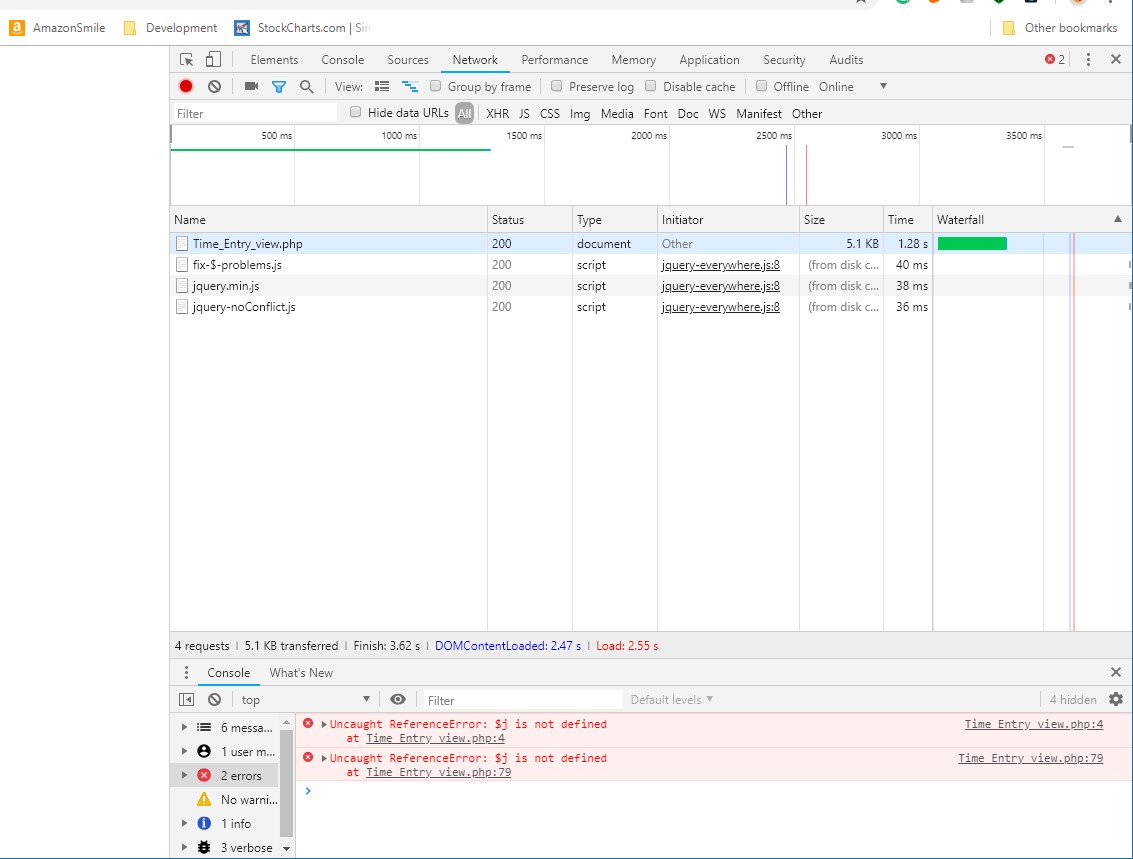
Task: Toggle the network filter funnel icon
Action: [x=278, y=87]
